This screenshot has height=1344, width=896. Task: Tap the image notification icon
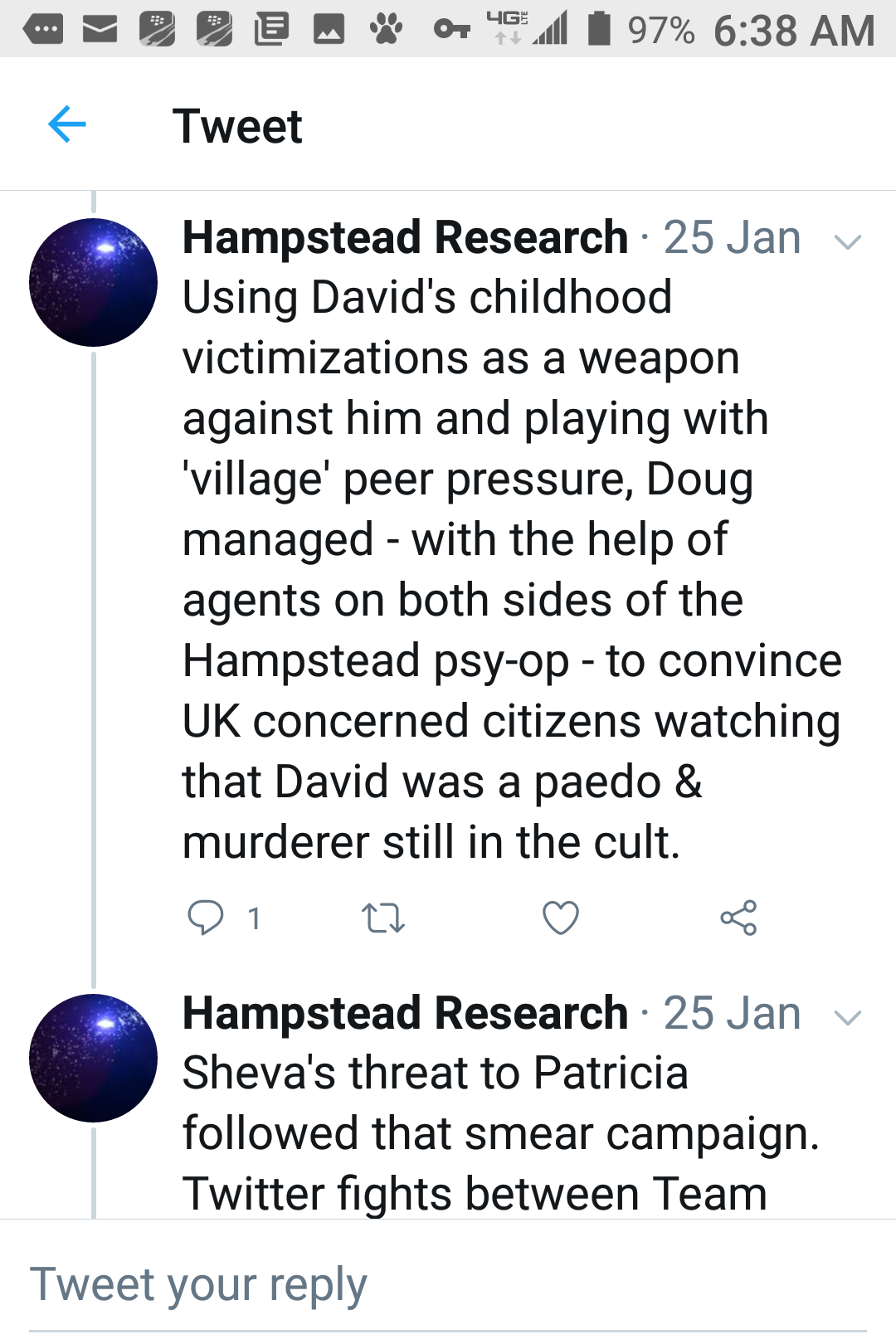click(329, 30)
